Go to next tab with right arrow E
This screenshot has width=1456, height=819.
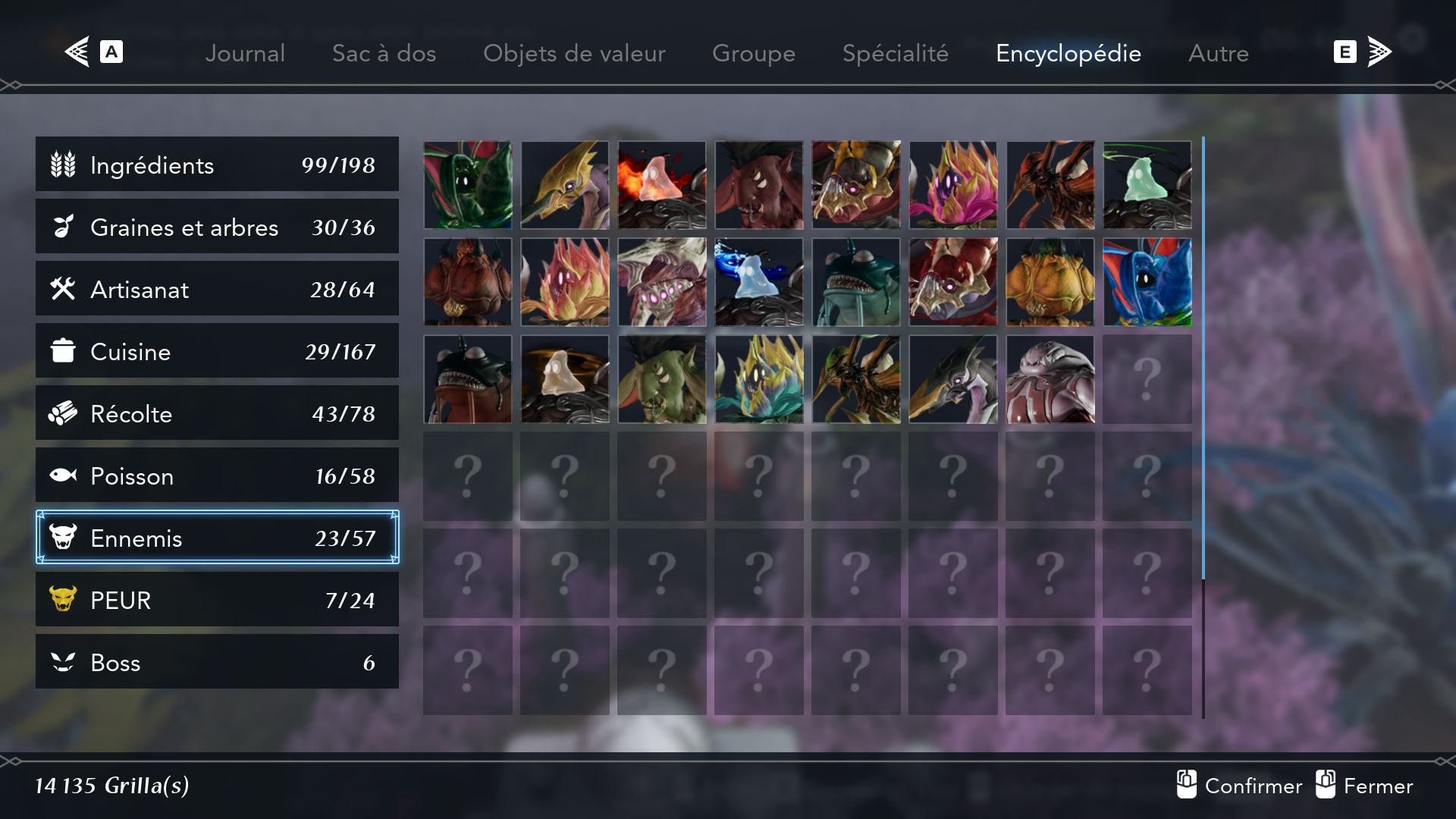(1363, 52)
